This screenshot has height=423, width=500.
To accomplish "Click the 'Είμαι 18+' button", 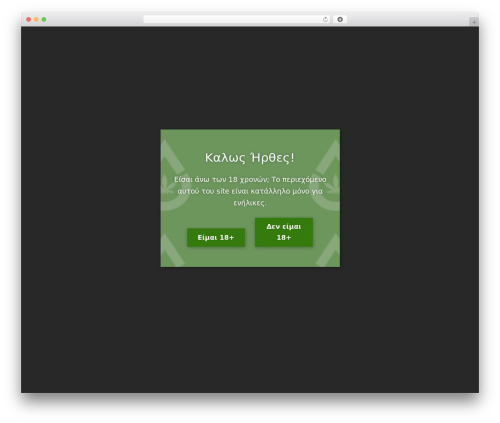I will (x=216, y=237).
